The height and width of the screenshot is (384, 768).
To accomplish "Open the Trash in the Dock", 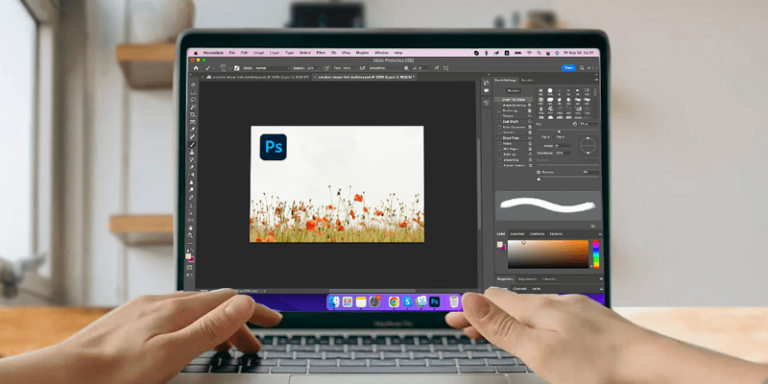I will point(455,302).
